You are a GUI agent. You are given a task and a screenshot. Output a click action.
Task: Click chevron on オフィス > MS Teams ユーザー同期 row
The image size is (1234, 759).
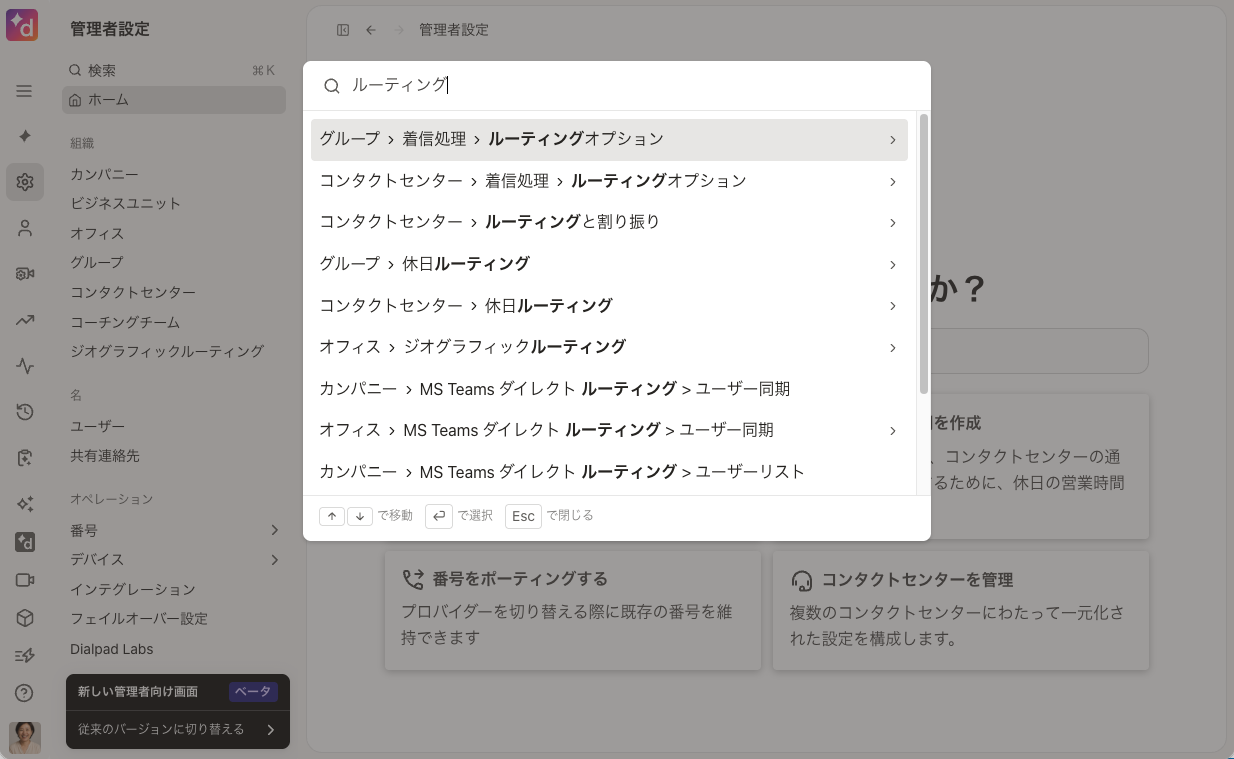[x=892, y=430]
